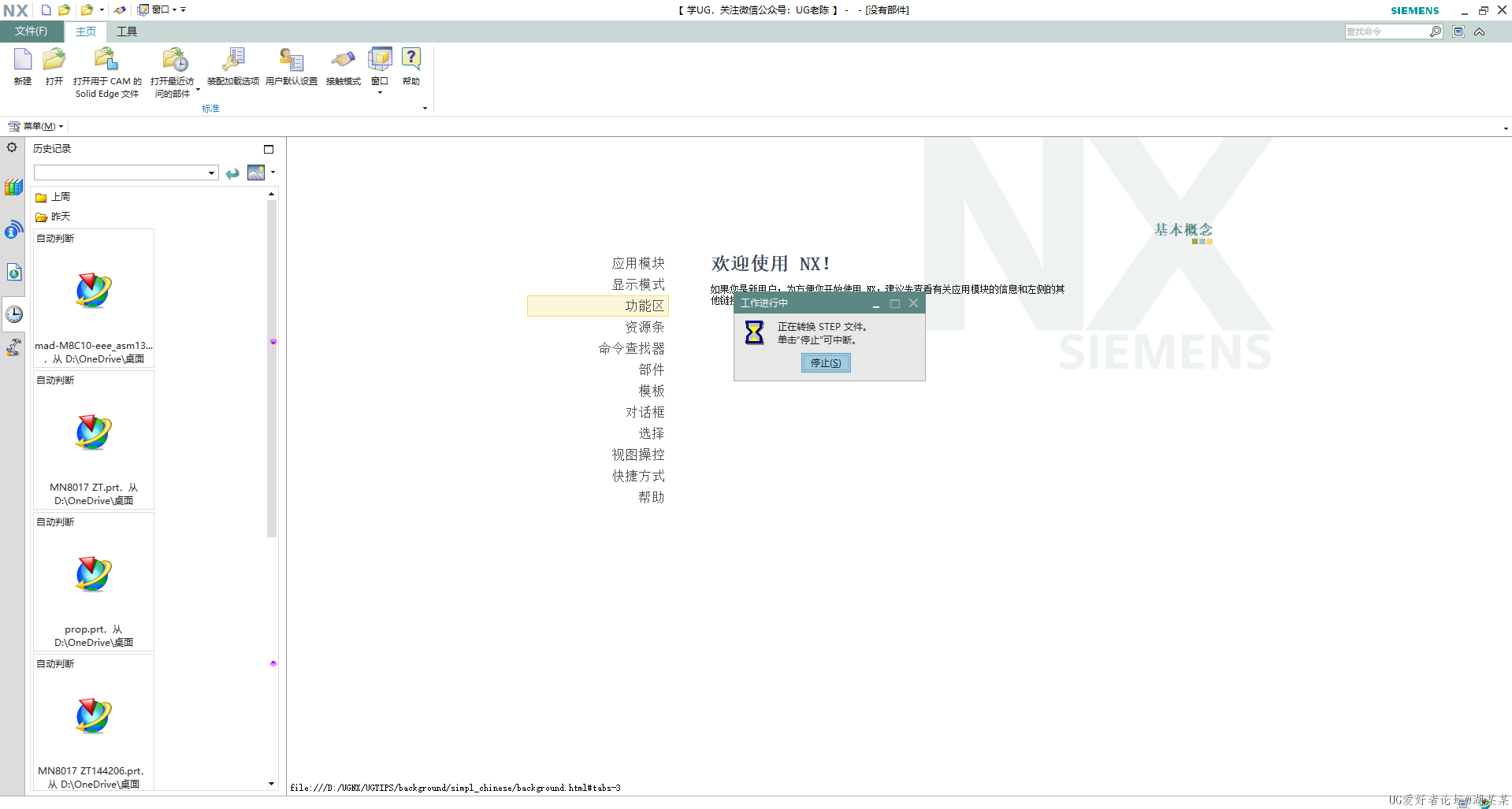Click quick-access recent-parts folder icon
Screen dimensions: 1512x809
pos(87,10)
